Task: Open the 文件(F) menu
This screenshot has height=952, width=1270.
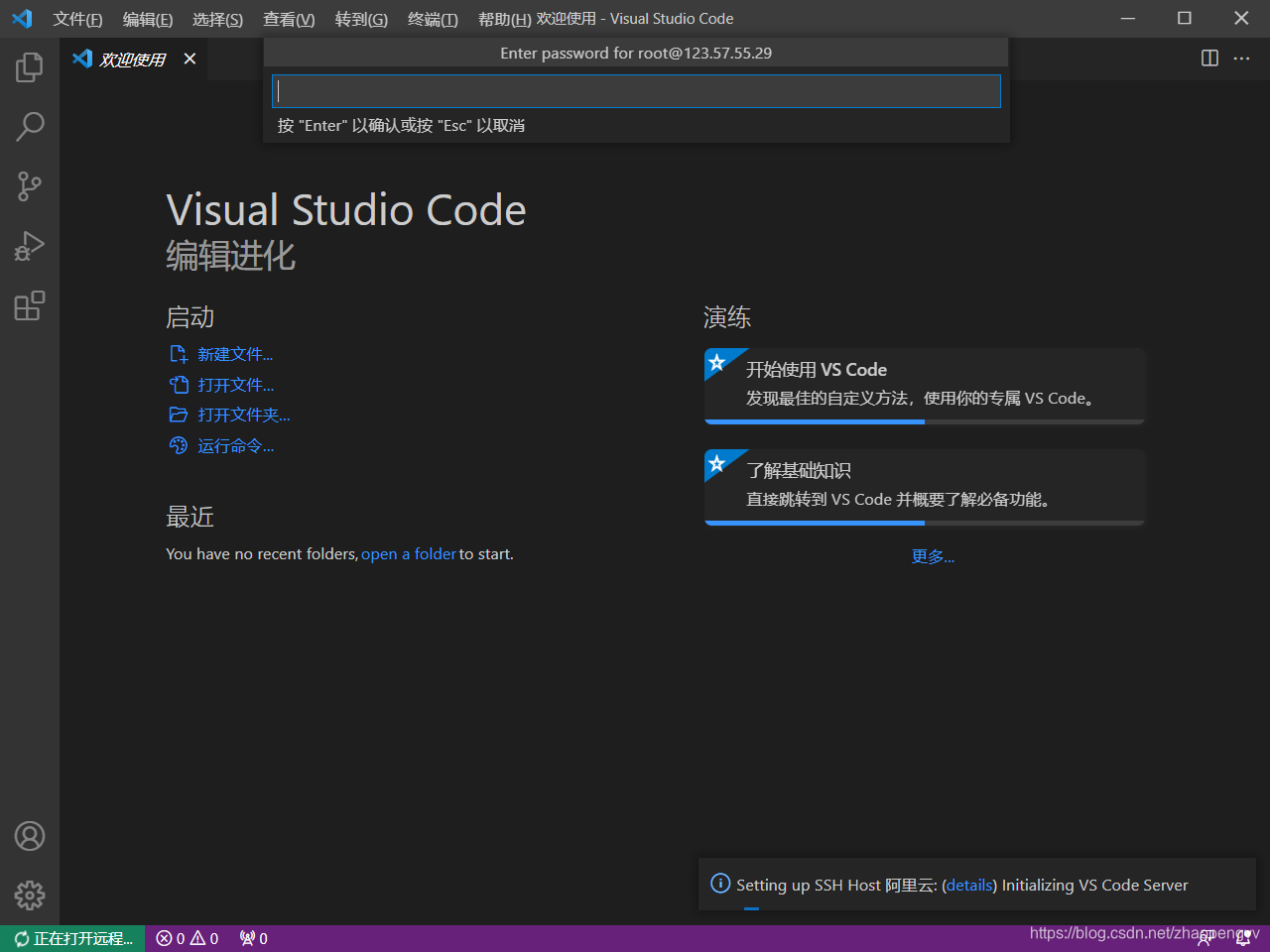Action: pos(77,19)
